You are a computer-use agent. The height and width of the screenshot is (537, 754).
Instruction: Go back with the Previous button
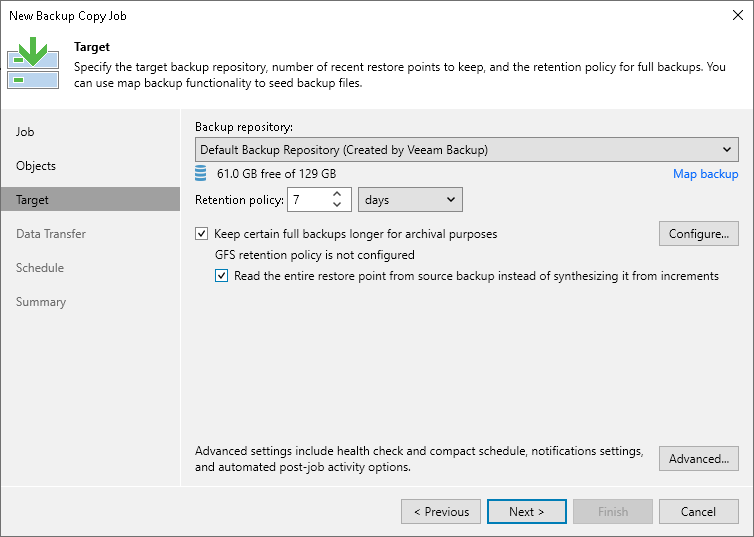[441, 512]
